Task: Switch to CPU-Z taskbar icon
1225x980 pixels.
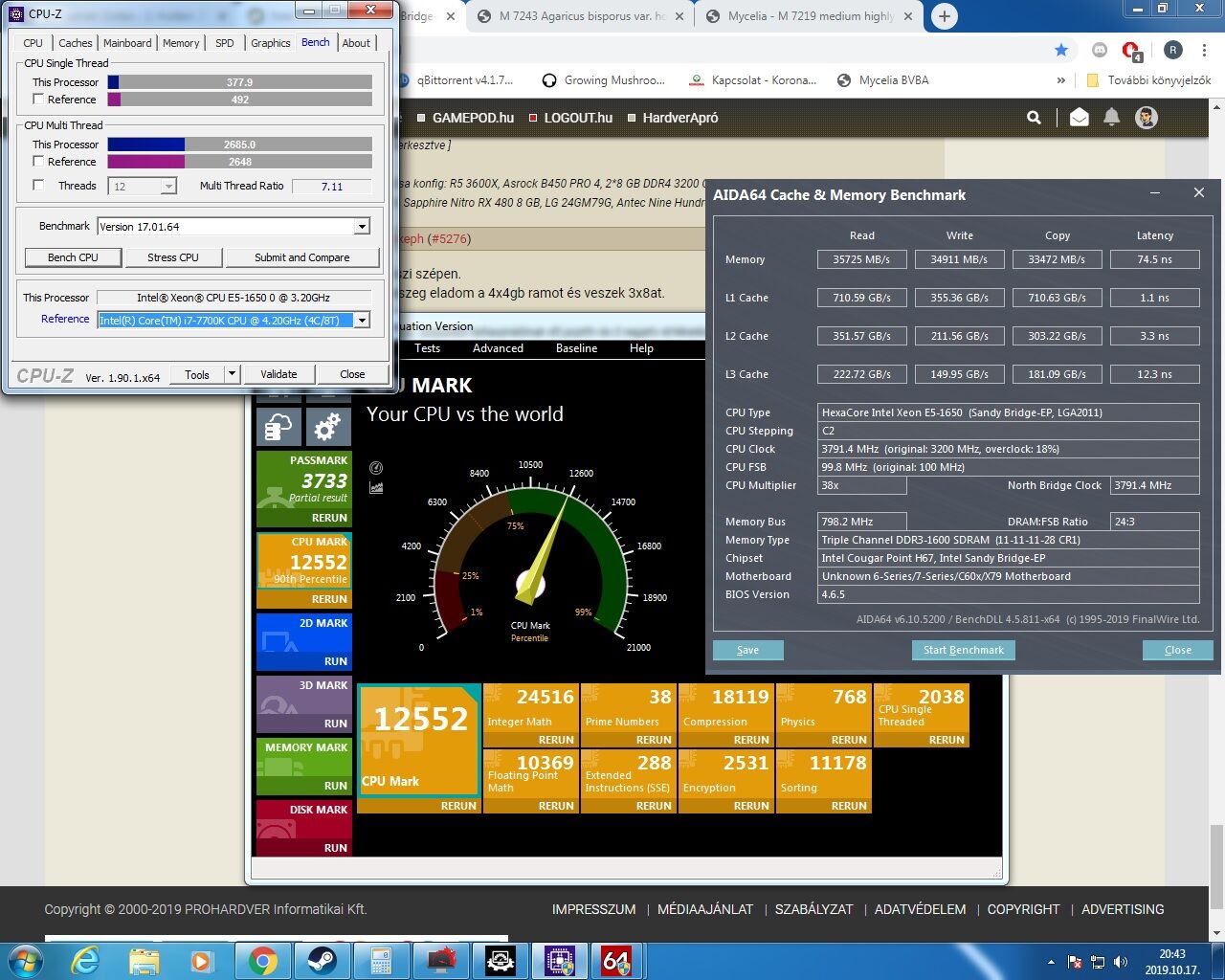Action: pos(559,961)
